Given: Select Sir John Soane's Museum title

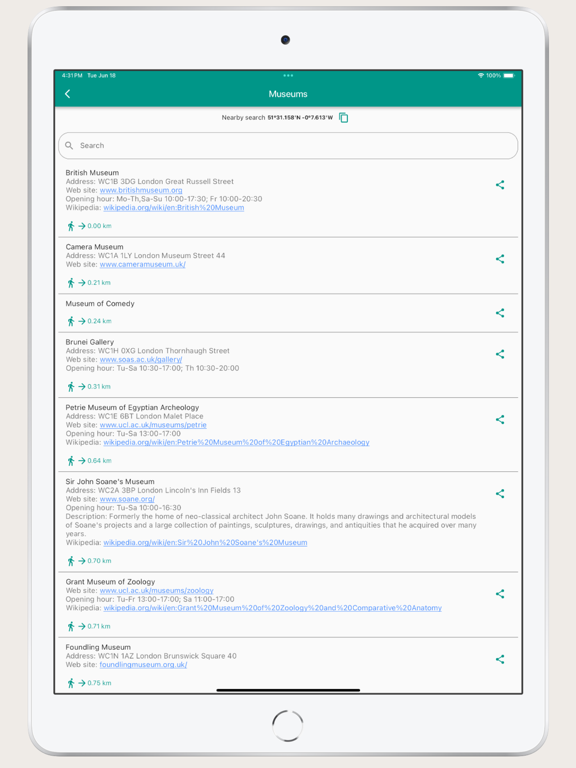Looking at the screenshot, I should click(110, 481).
